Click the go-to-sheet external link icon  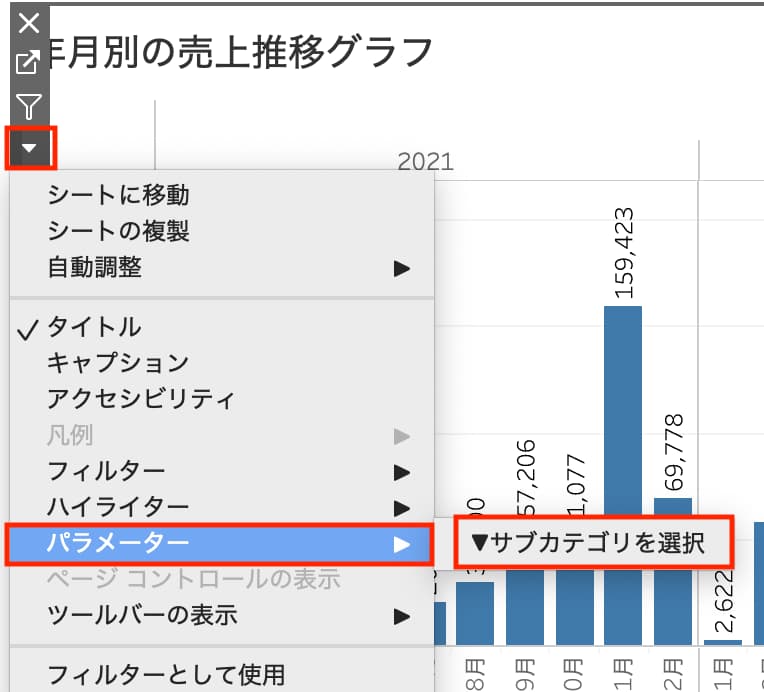tap(30, 62)
